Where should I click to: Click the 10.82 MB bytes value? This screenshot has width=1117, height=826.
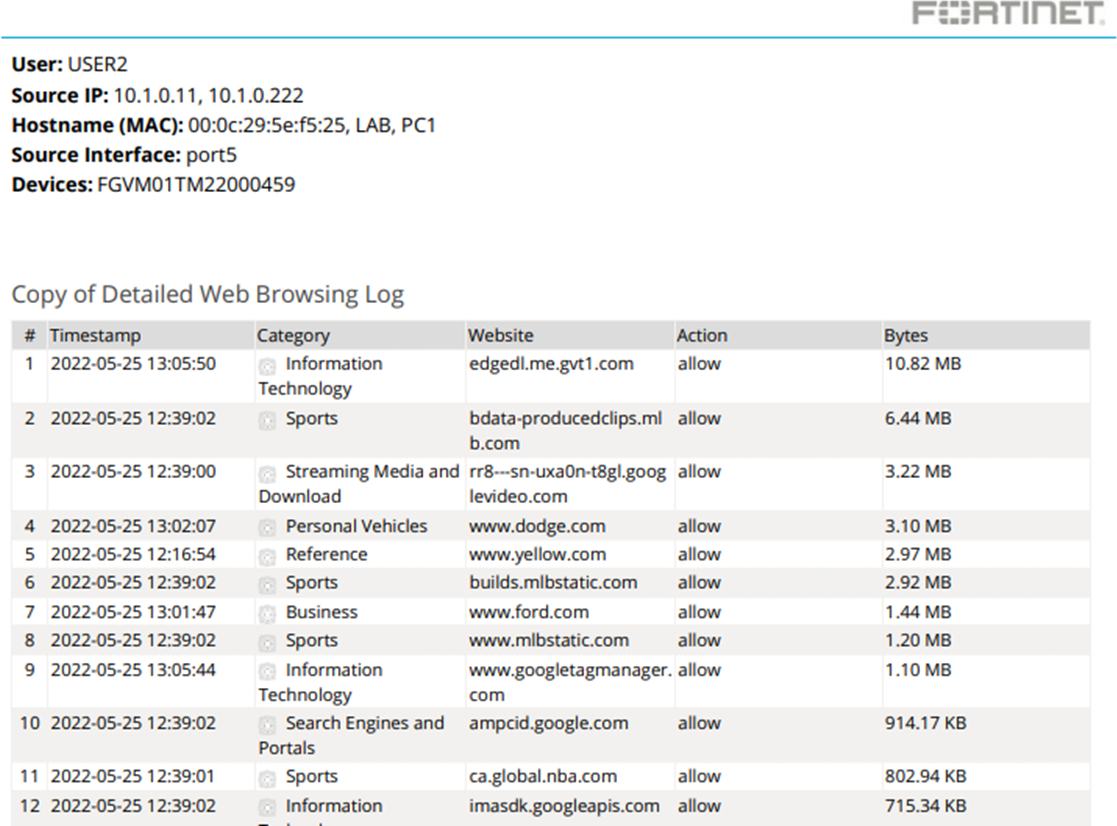pyautogui.click(x=923, y=364)
